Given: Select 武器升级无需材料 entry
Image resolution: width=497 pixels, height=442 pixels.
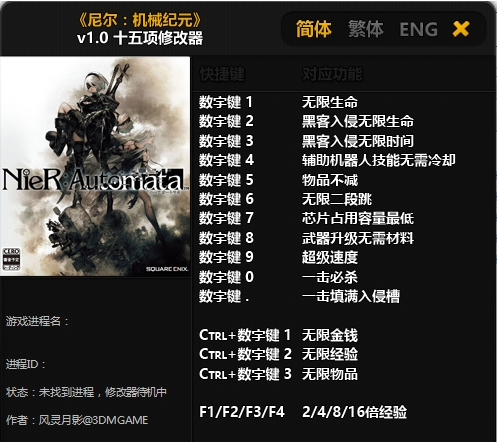Looking at the screenshot, I should (x=357, y=238).
